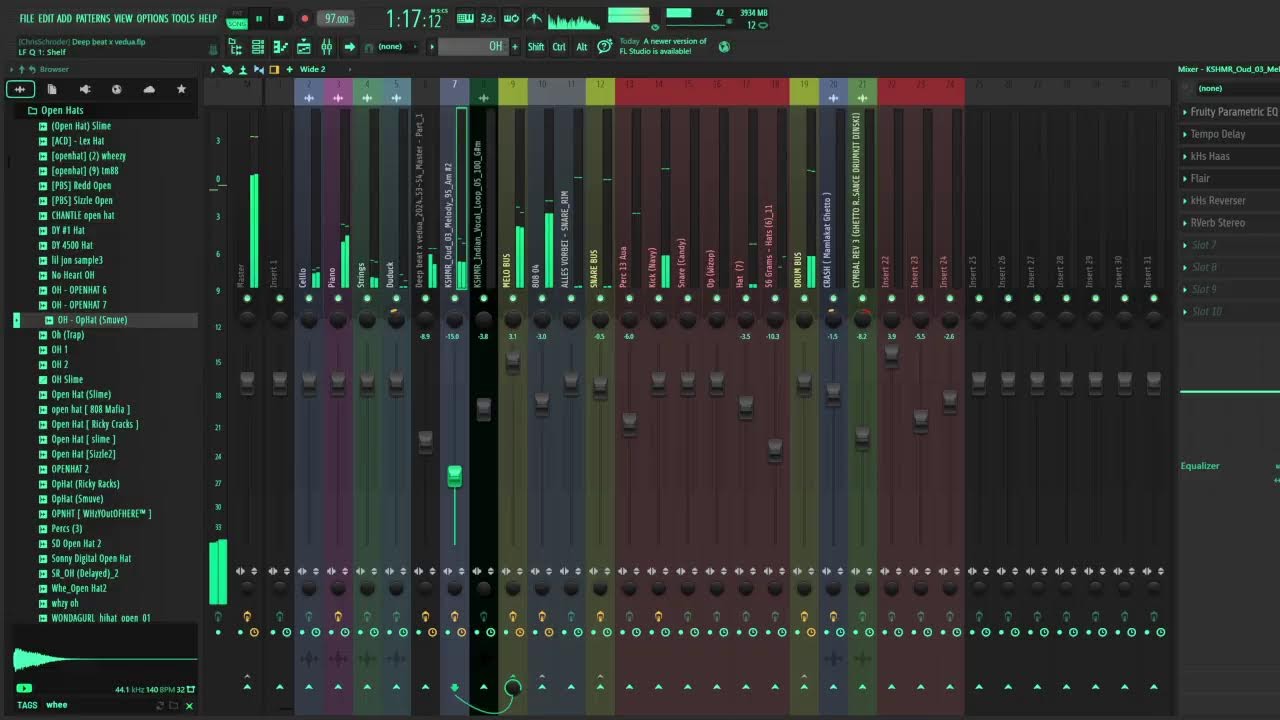This screenshot has width=1280, height=720.
Task: Open the TOOLS menu
Action: pyautogui.click(x=183, y=18)
